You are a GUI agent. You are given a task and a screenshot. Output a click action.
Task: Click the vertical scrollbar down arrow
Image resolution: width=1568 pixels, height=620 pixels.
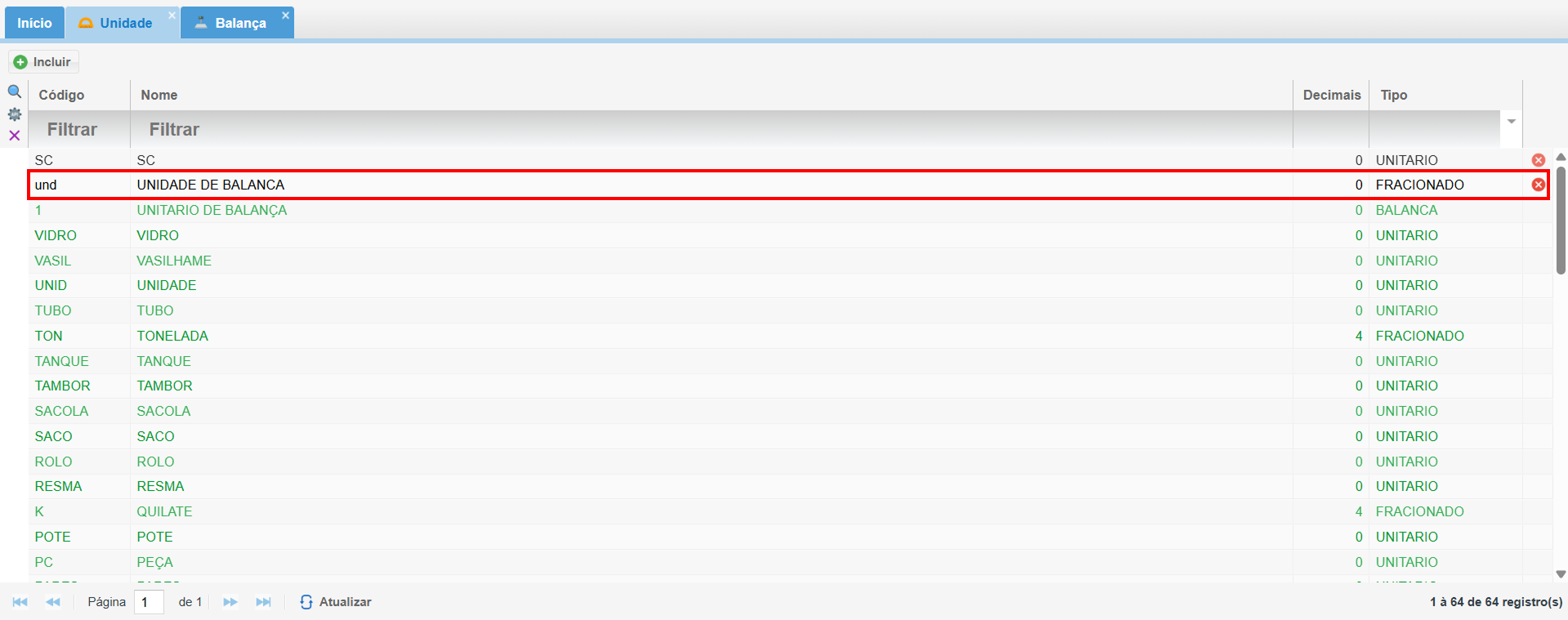pos(1561,574)
